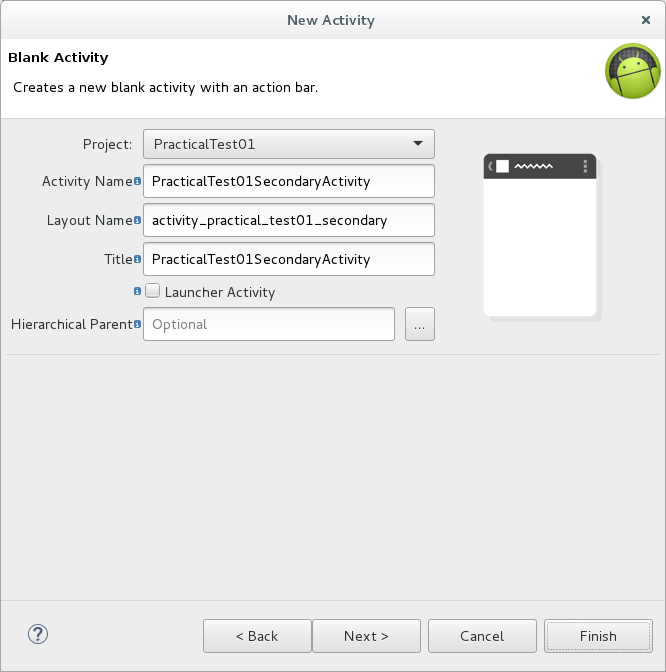Click the 'Creates a new blank activity' description

(165, 87)
